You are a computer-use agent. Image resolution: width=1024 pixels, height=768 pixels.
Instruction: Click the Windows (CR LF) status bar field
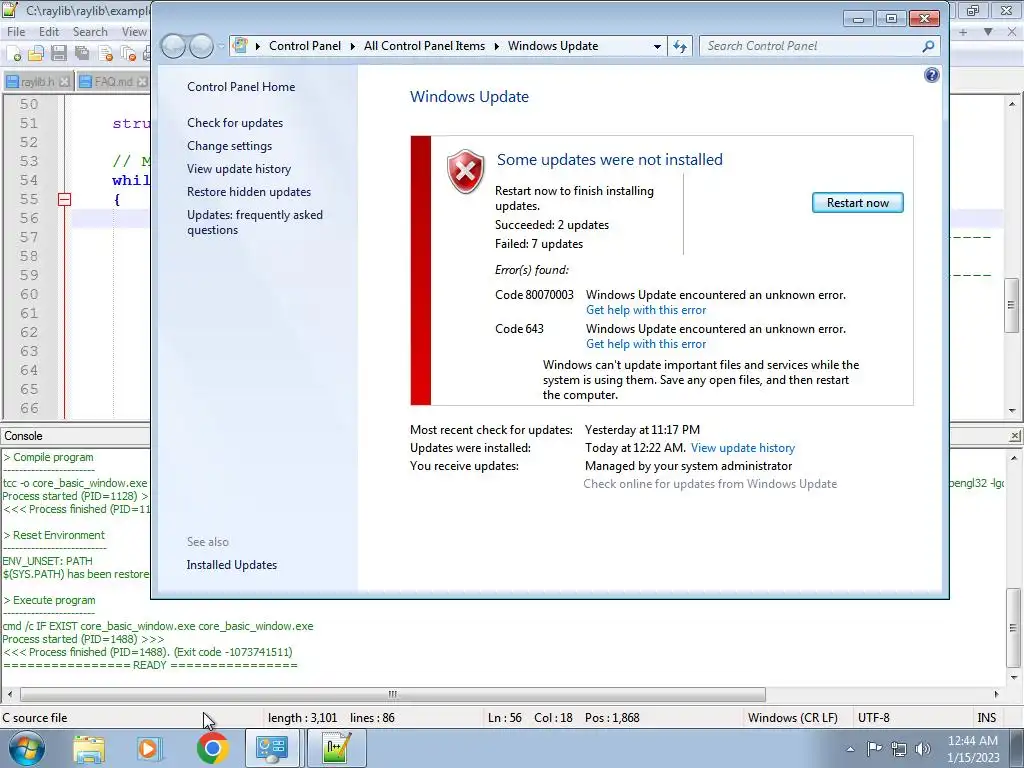(792, 718)
